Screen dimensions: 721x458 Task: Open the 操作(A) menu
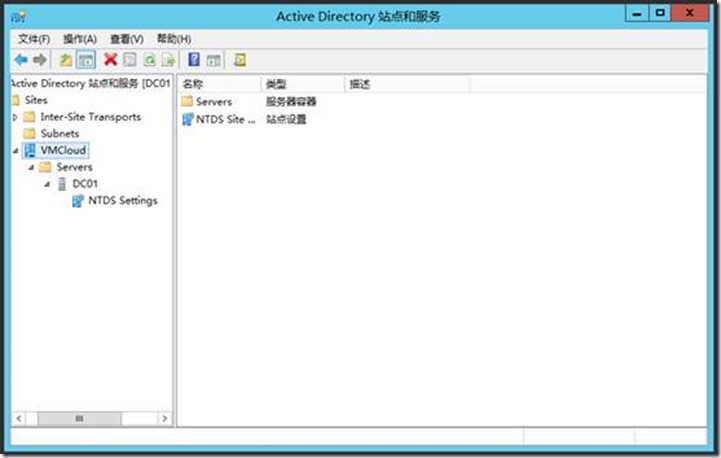(x=80, y=39)
